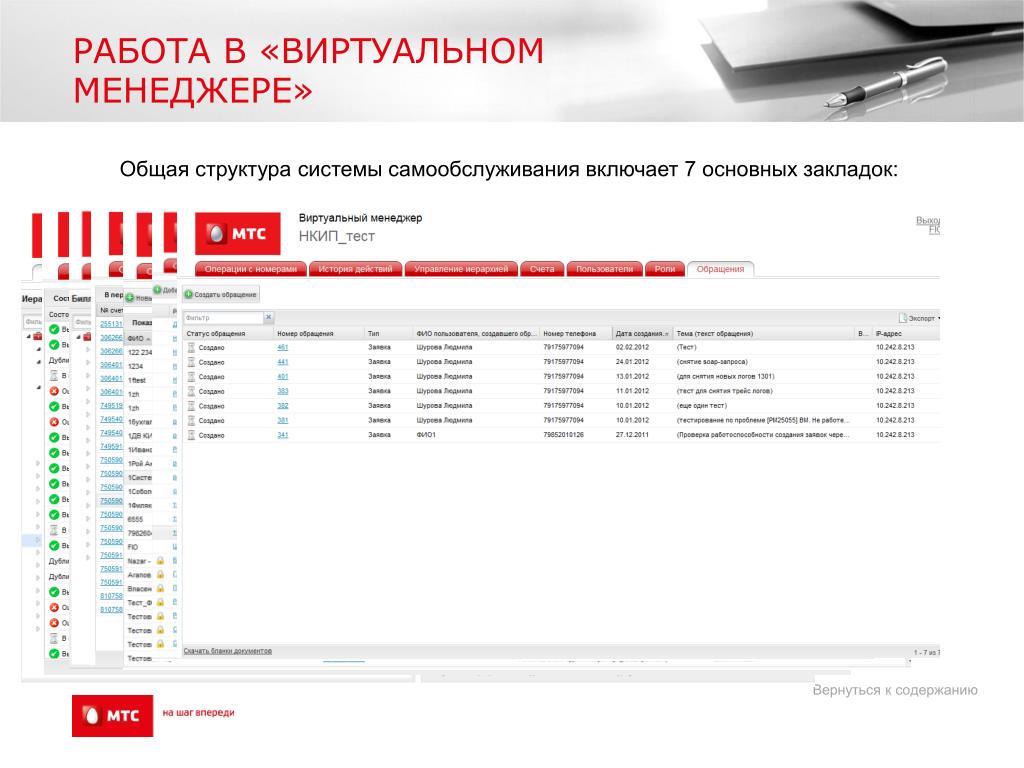The width and height of the screenshot is (1024, 768).
Task: Select the Пользователи tab
Action: coord(604,269)
